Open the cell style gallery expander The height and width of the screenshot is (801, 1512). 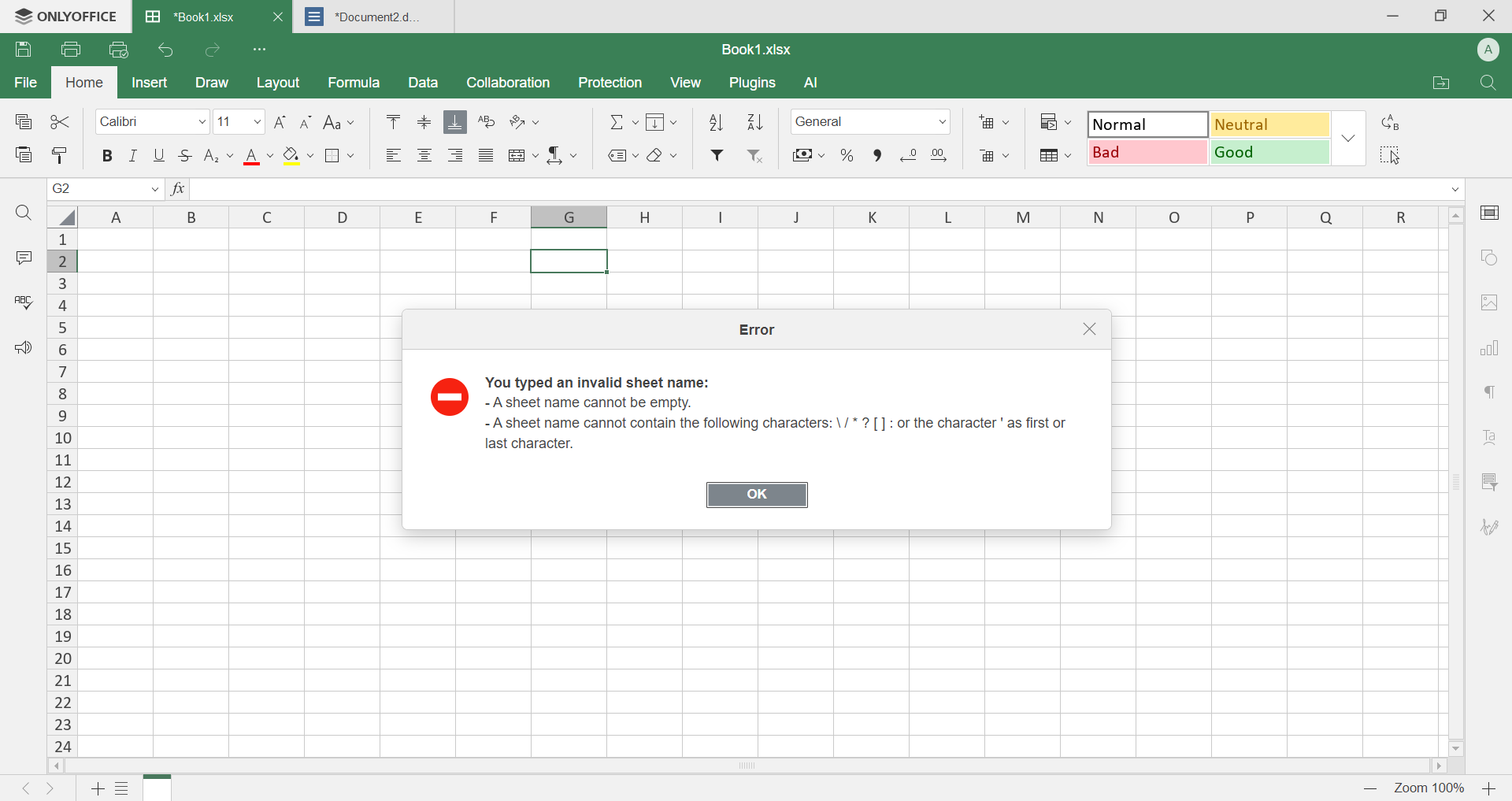[x=1348, y=139]
